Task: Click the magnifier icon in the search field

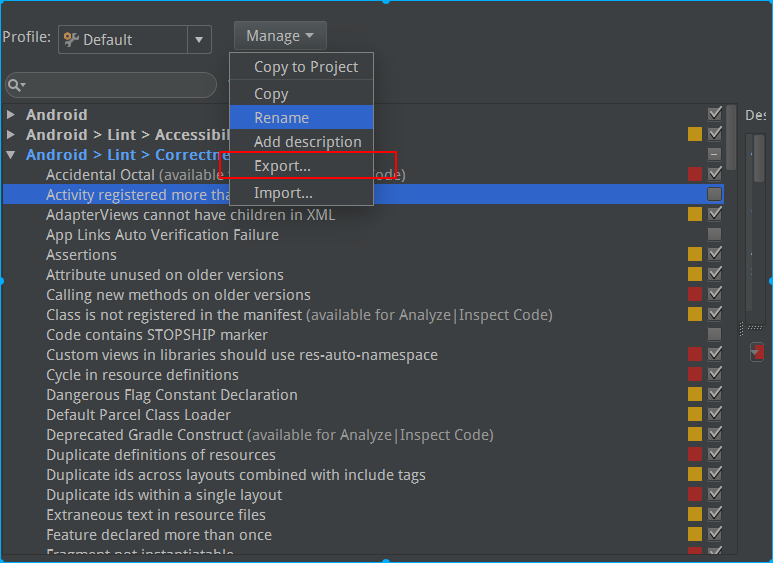Action: (17, 85)
